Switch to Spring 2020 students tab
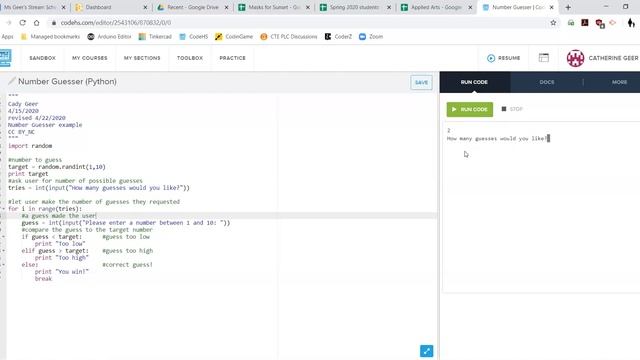640x360 pixels. (x=355, y=7)
